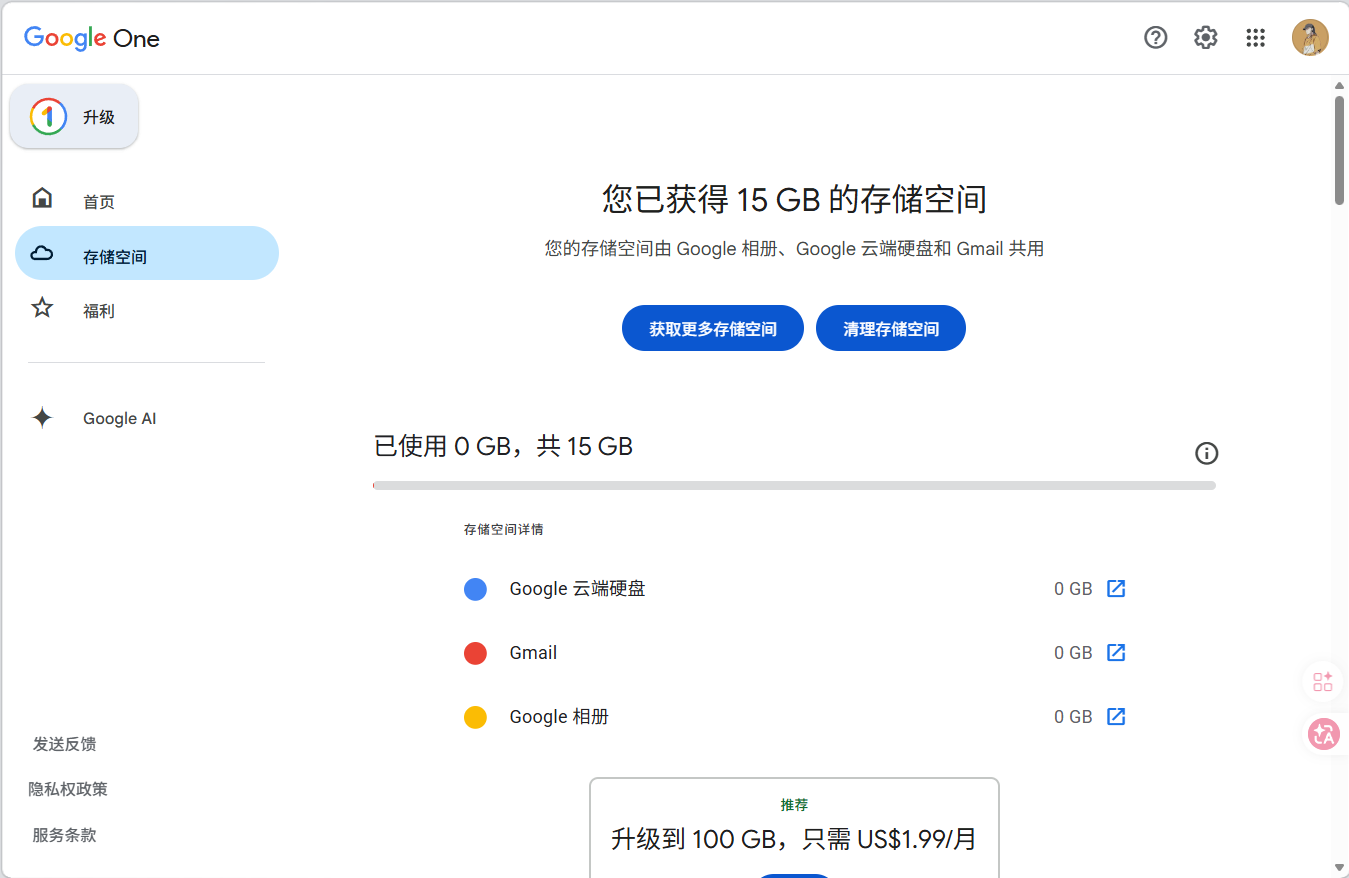Click the home icon in sidebar
This screenshot has height=878, width=1349.
click(42, 198)
